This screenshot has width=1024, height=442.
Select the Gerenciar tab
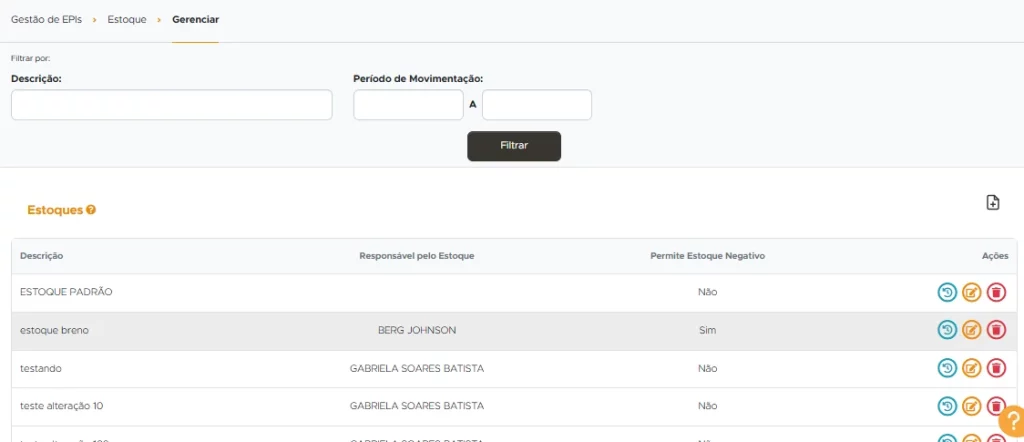click(x=196, y=20)
